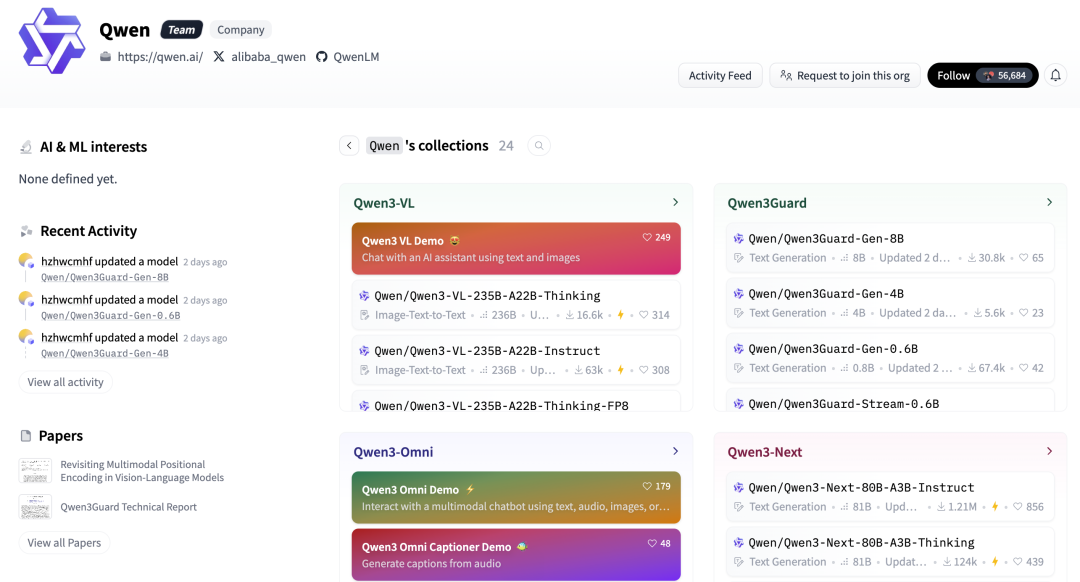Open Qwen/Qwen3-VL-235B-A22B-Instruct model
This screenshot has width=1080, height=582.
pos(516,360)
